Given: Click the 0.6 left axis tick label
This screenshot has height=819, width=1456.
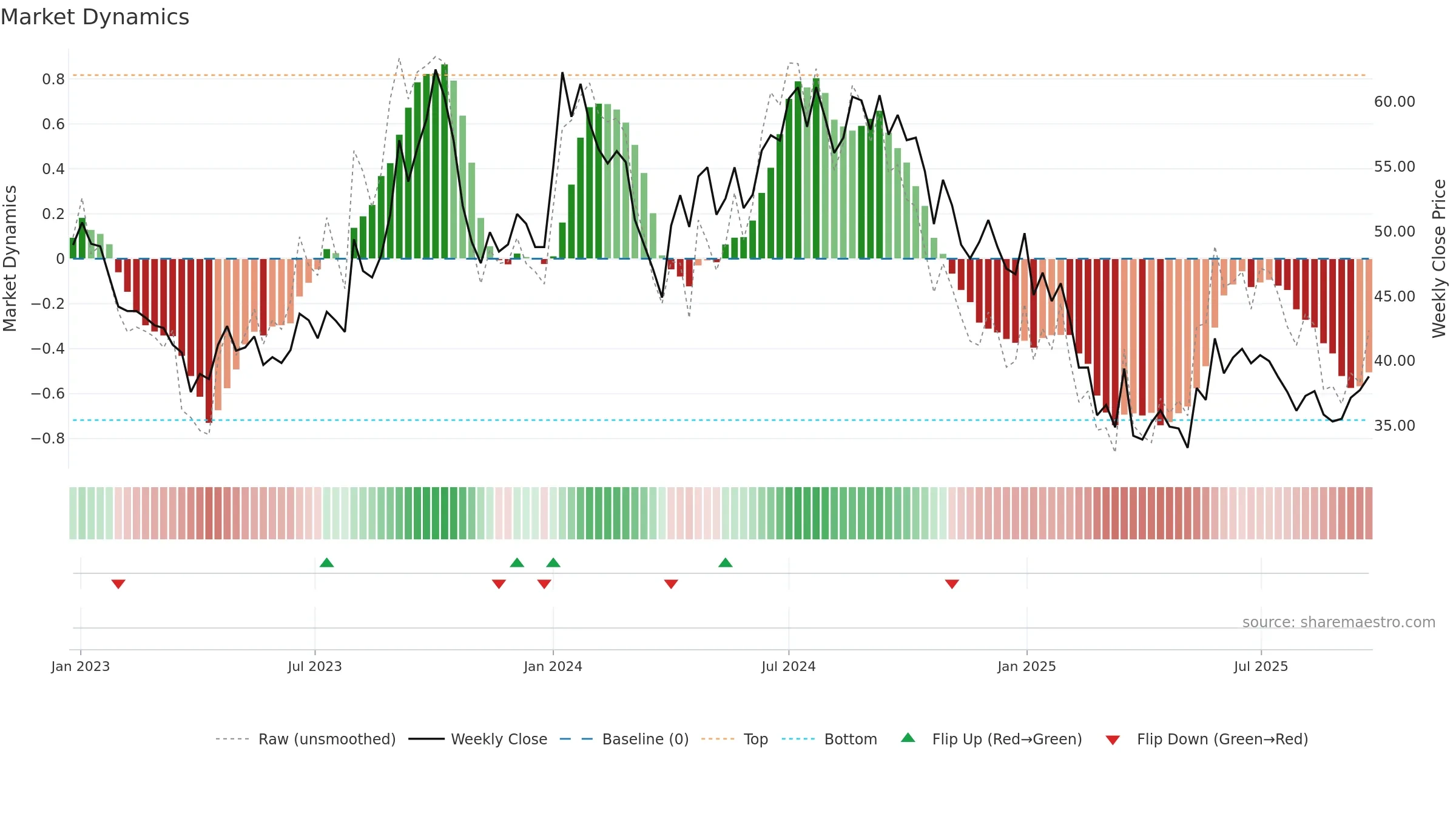Looking at the screenshot, I should point(53,124).
